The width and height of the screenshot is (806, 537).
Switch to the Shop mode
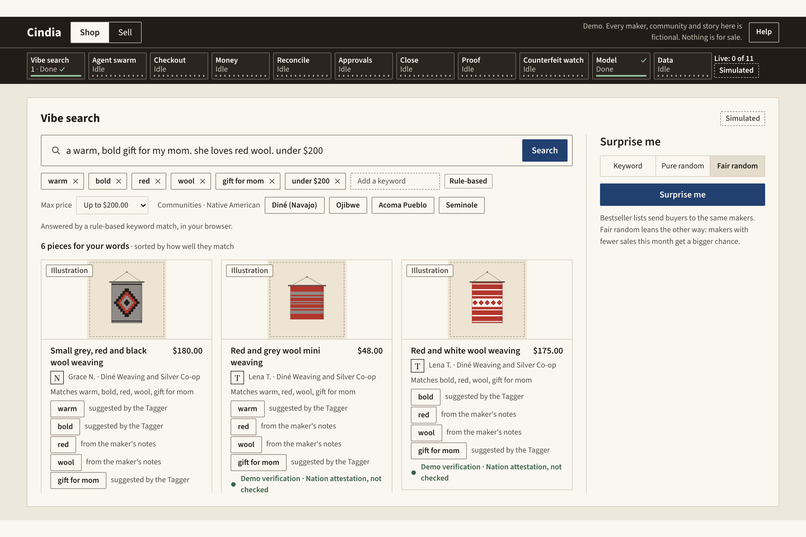(89, 32)
